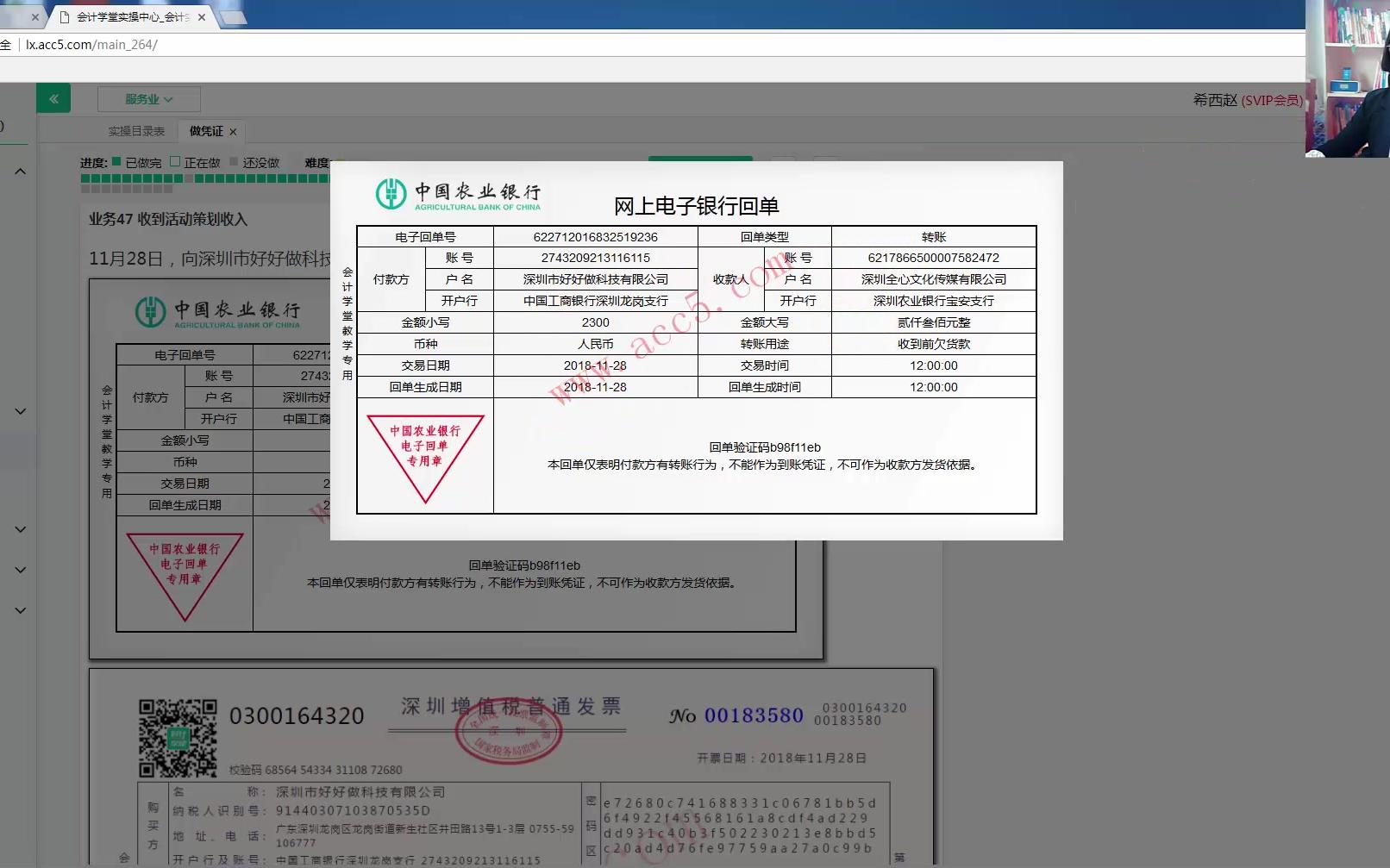Click 交易日期 value 2018-11-28 in popup
Viewport: 1390px width, 868px height.
pos(595,365)
